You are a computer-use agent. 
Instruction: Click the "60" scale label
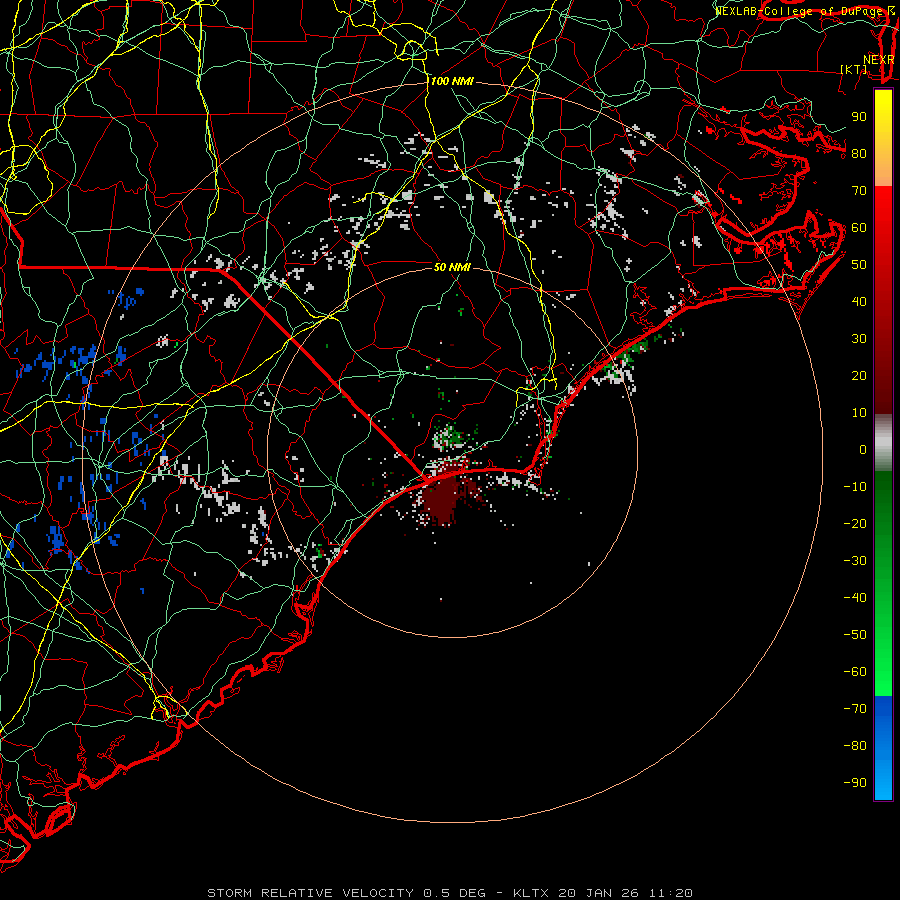click(x=859, y=227)
